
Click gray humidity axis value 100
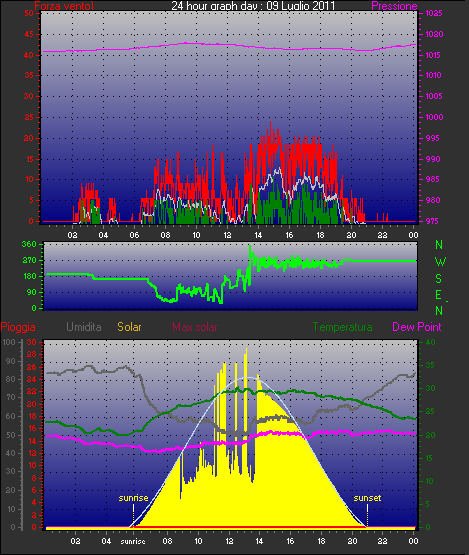9,342
